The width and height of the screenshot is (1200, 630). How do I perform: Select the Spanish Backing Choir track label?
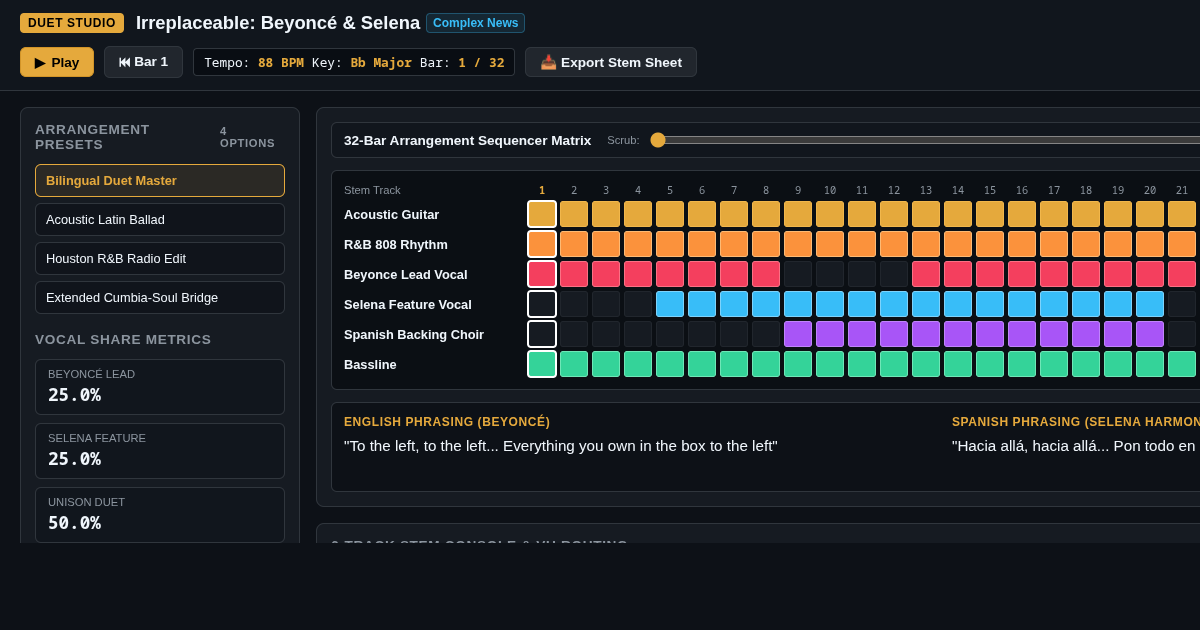pos(414,334)
